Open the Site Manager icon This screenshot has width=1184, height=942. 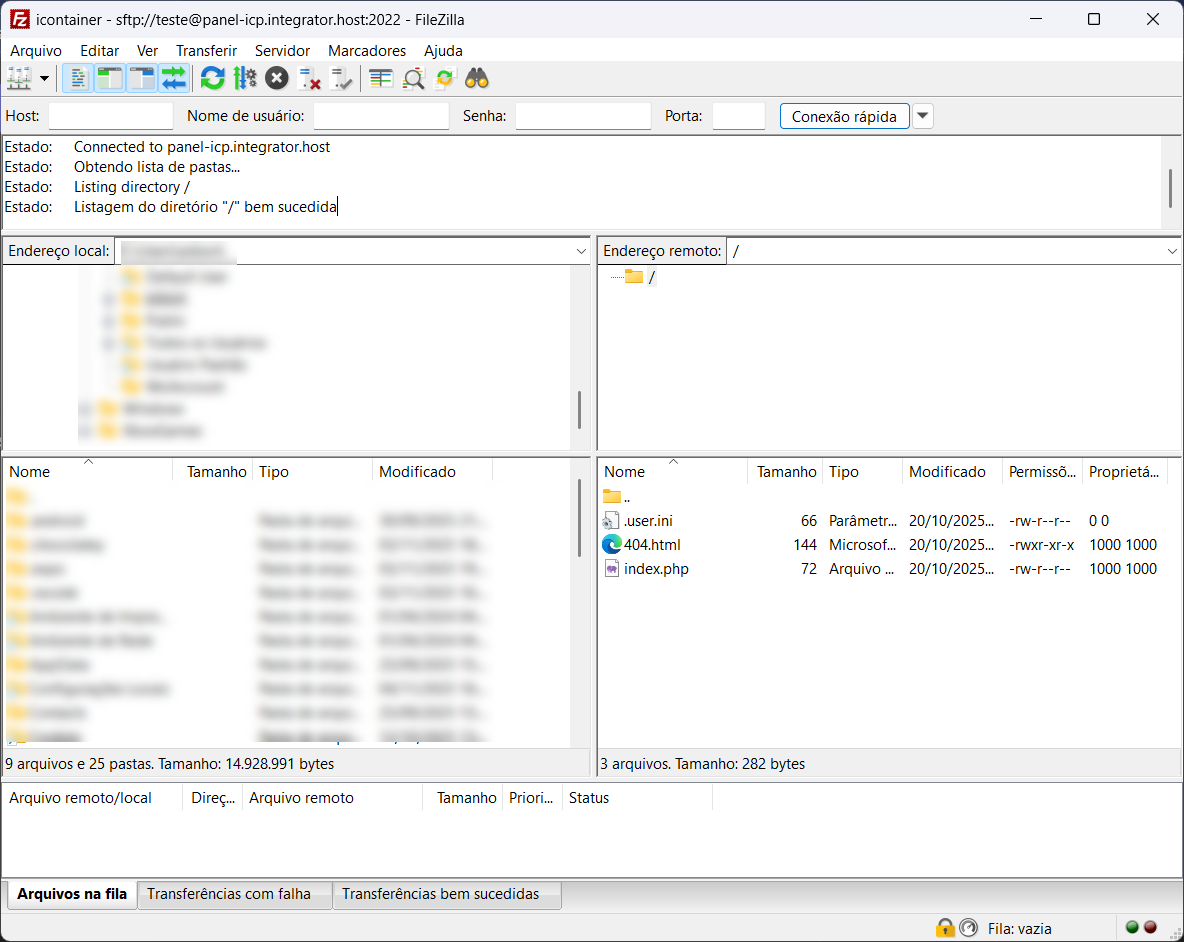18,78
